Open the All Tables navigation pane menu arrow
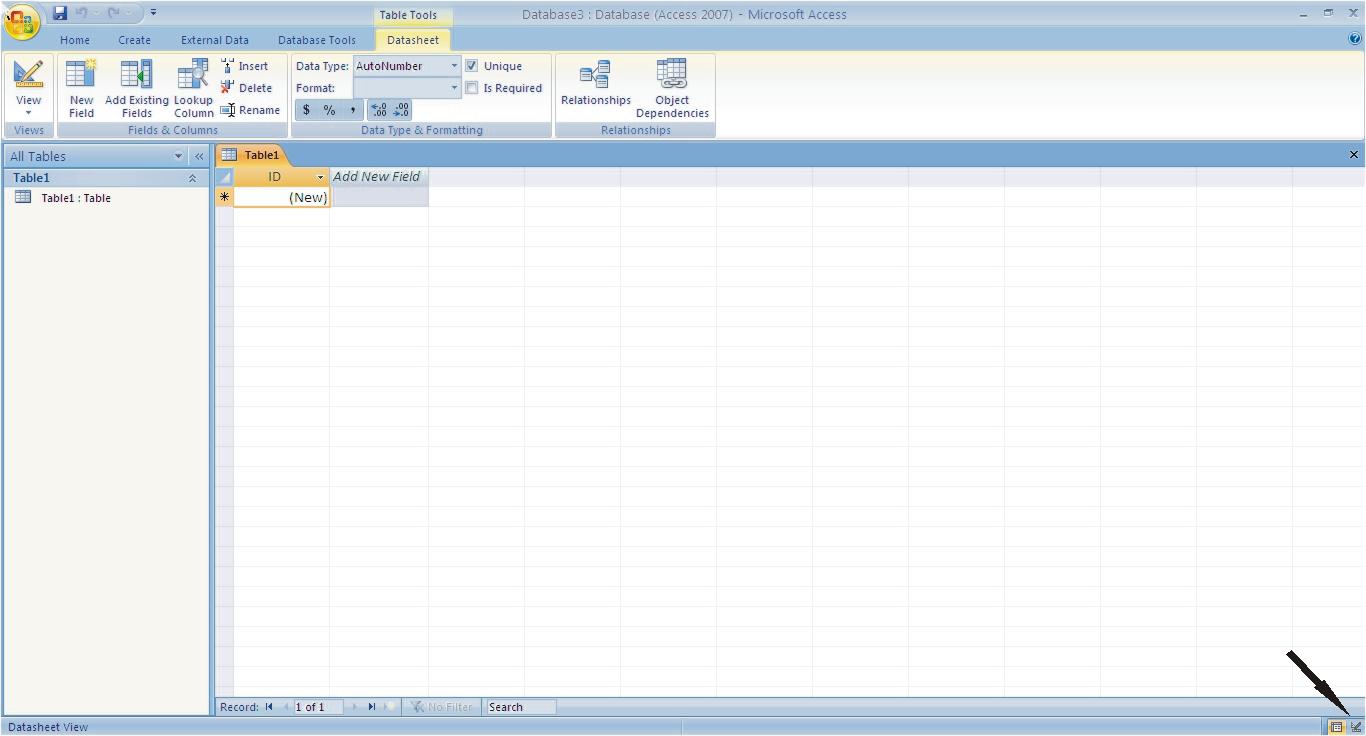 (x=179, y=156)
